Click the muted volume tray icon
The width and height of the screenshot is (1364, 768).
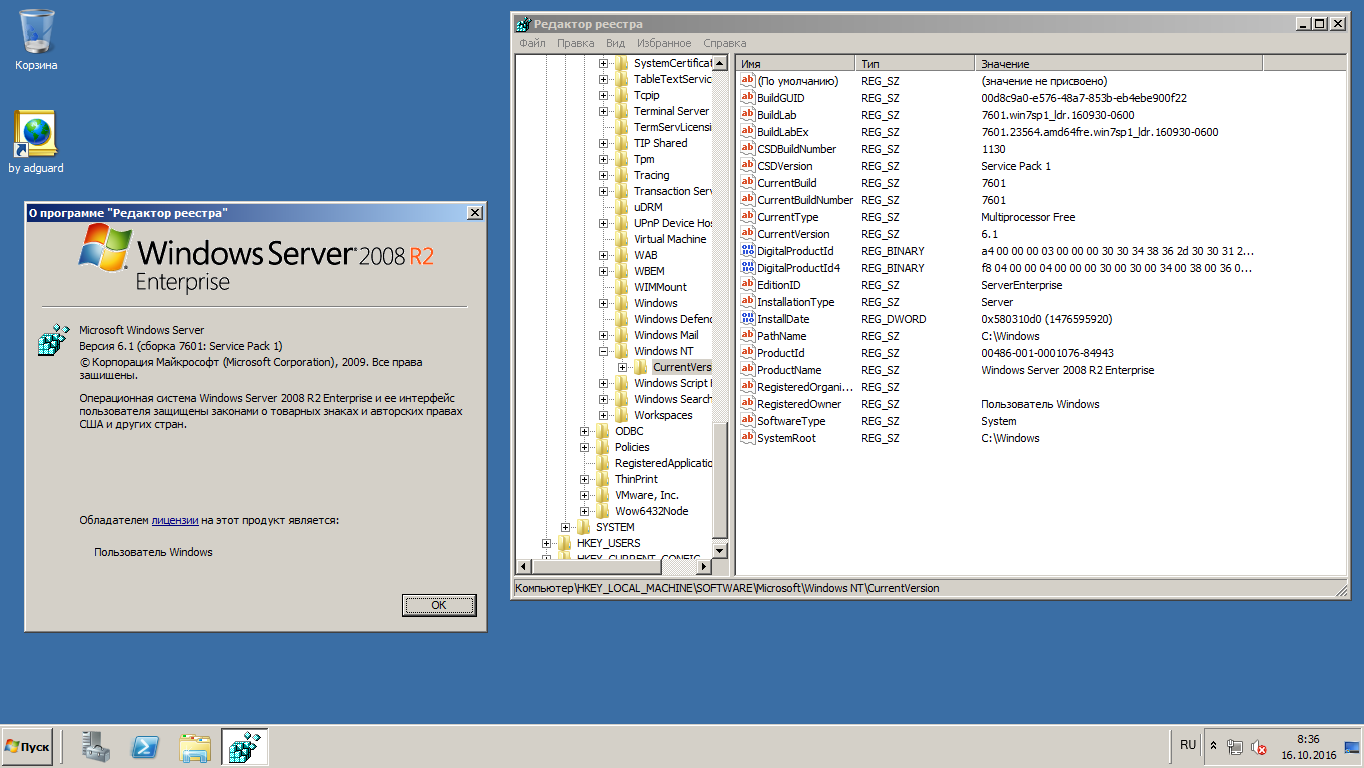click(1260, 747)
